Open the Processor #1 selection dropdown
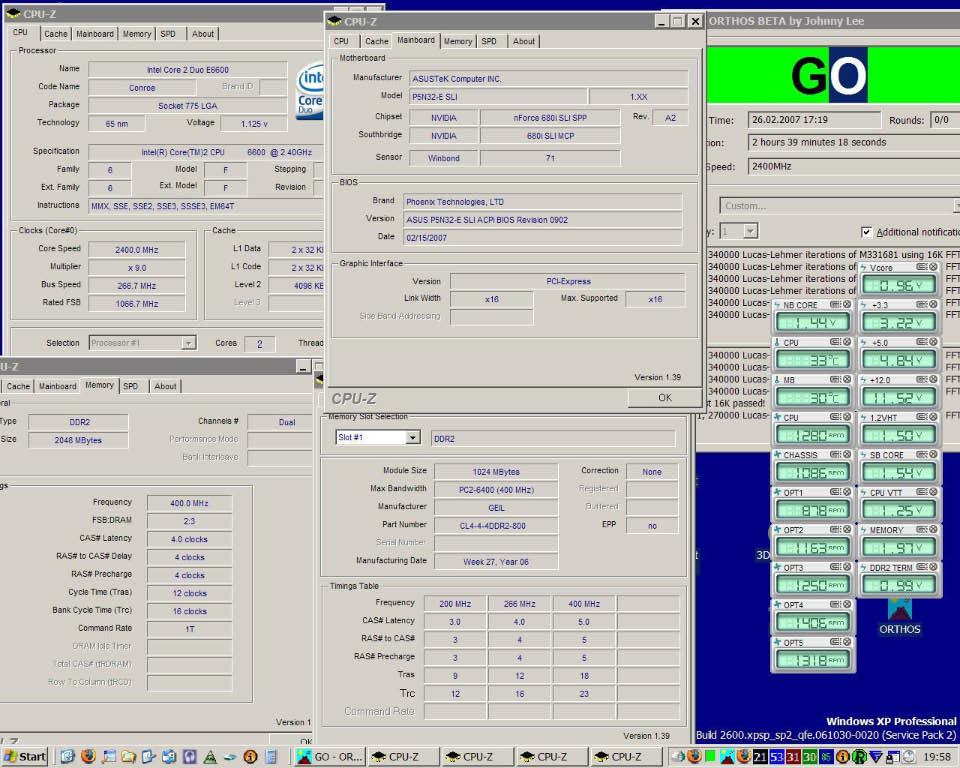This screenshot has width=960, height=768. tap(189, 343)
